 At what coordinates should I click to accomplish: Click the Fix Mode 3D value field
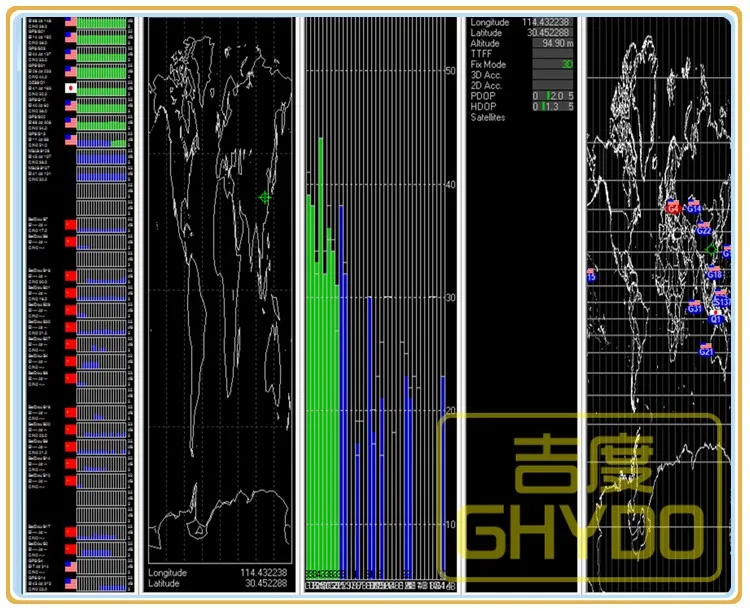click(x=553, y=64)
